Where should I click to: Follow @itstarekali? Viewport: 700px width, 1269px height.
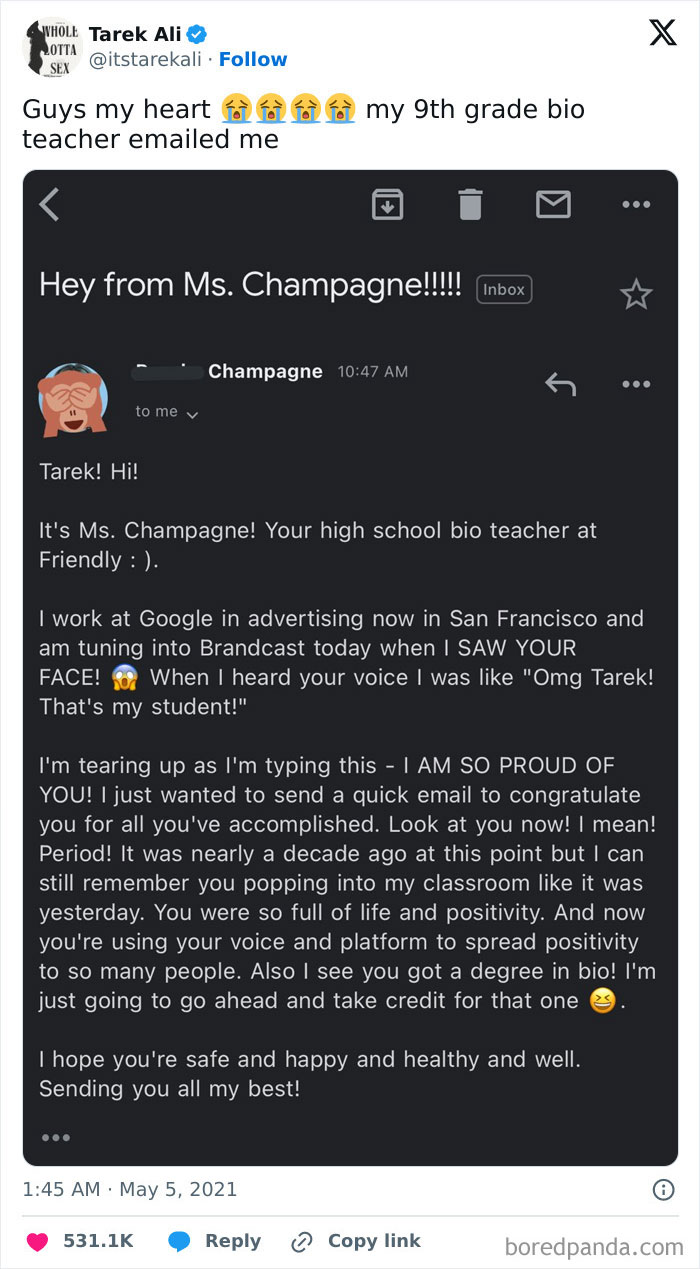[x=253, y=59]
